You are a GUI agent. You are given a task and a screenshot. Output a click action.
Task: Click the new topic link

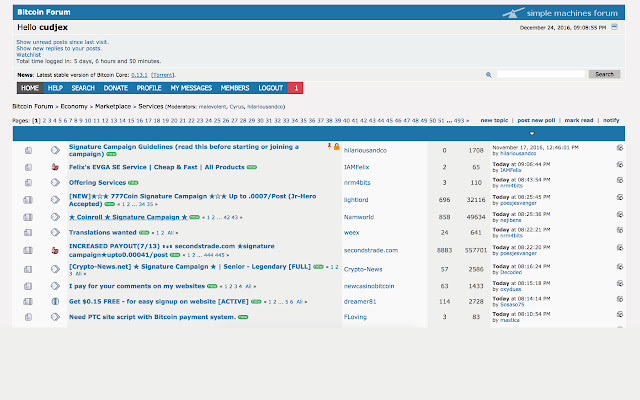494,120
